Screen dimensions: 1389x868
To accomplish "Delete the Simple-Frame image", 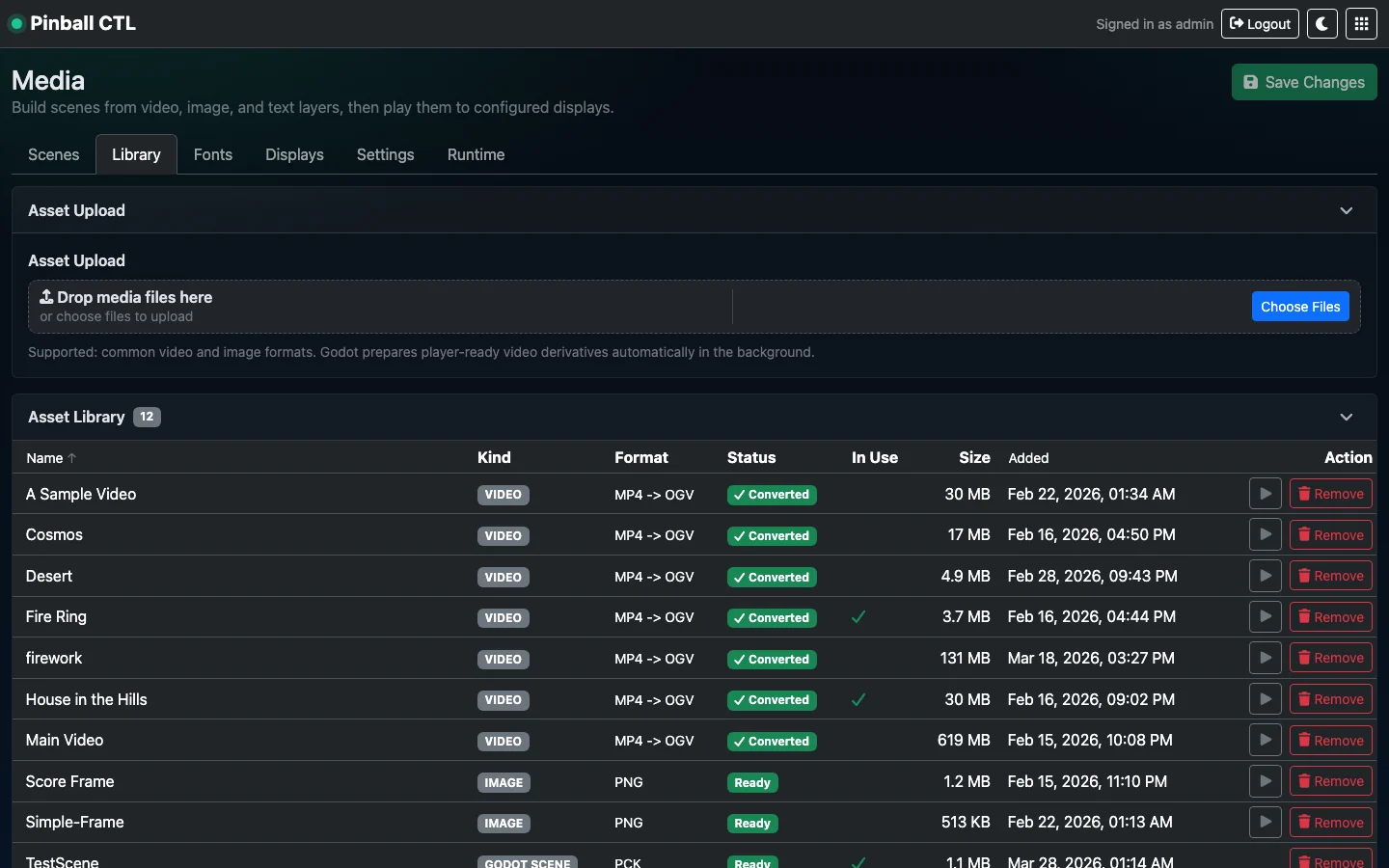I will tap(1330, 823).
